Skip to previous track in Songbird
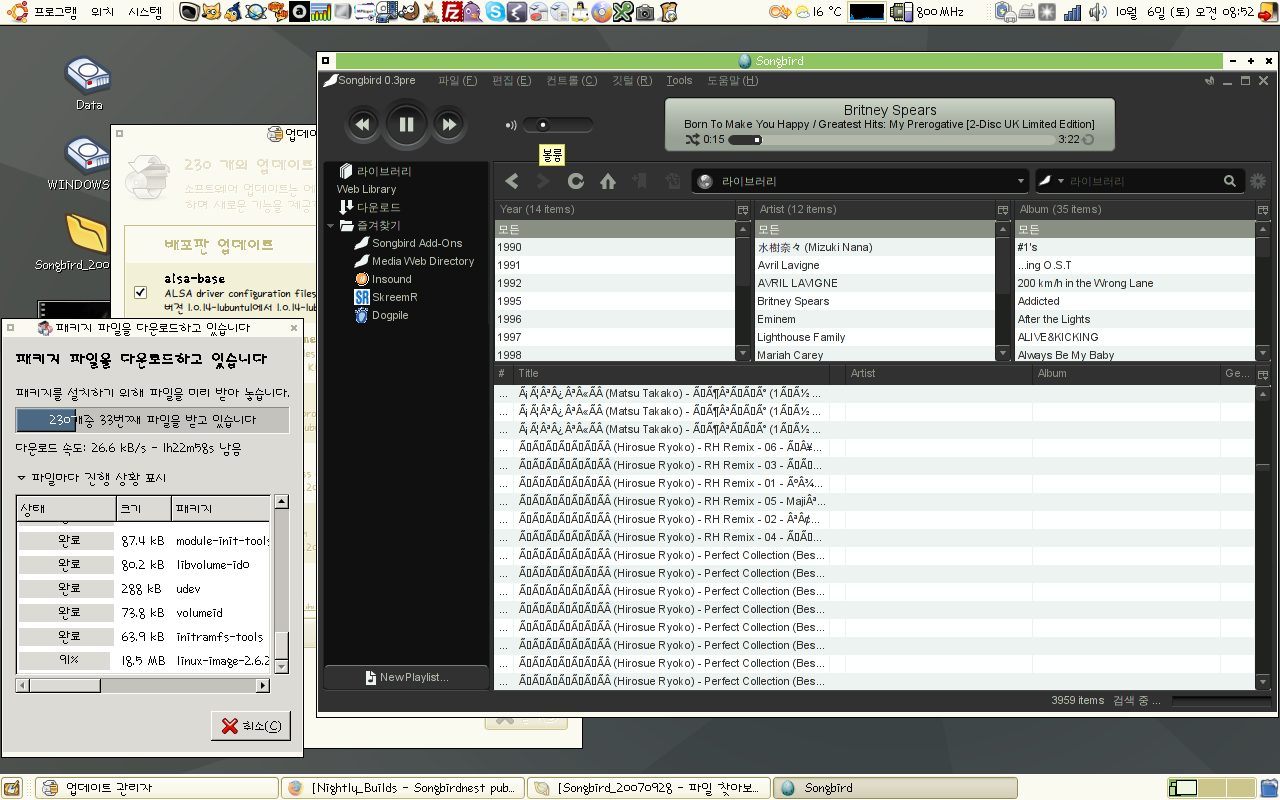1280x800 pixels. tap(363, 124)
